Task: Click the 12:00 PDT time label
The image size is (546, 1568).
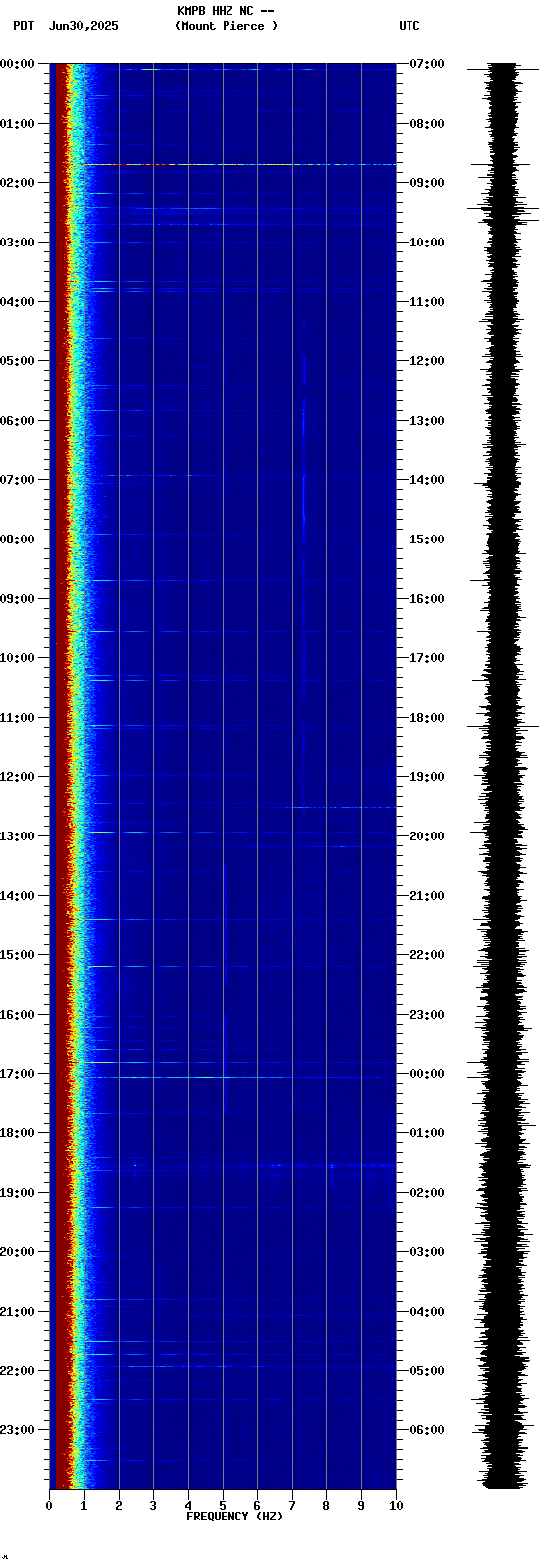Action: 17,777
